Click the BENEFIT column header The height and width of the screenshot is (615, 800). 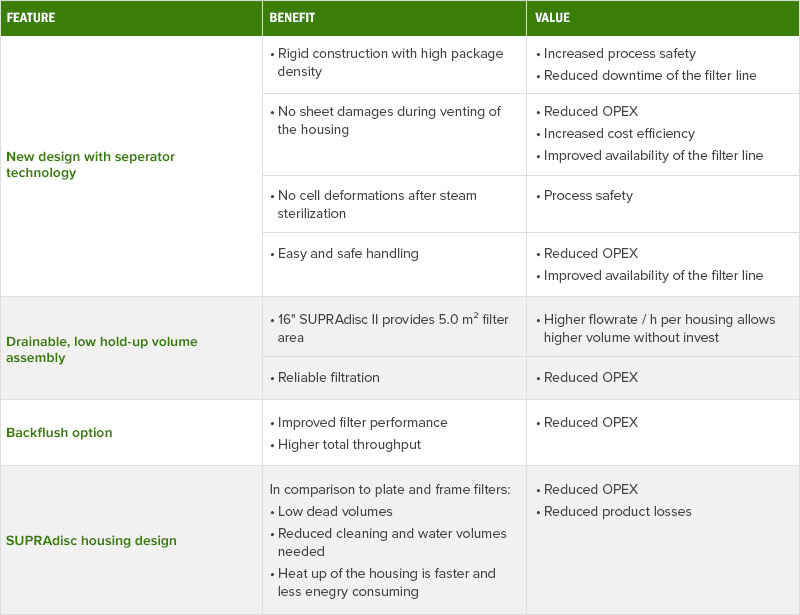[293, 18]
